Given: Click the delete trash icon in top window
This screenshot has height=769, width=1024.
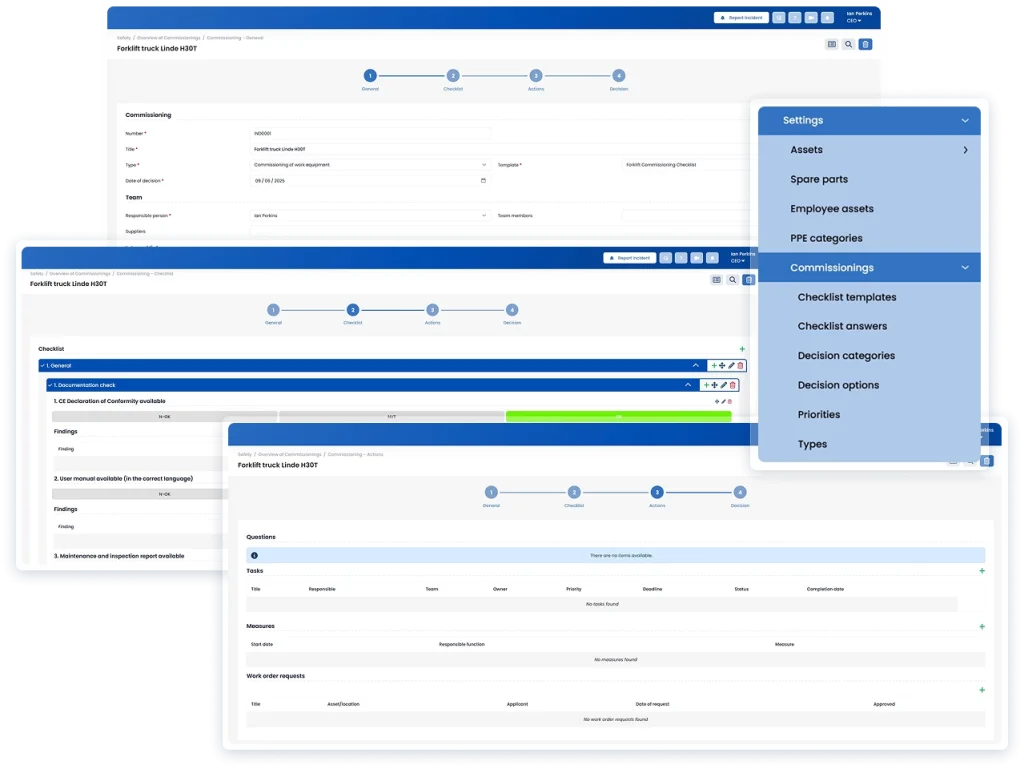Looking at the screenshot, I should (865, 44).
